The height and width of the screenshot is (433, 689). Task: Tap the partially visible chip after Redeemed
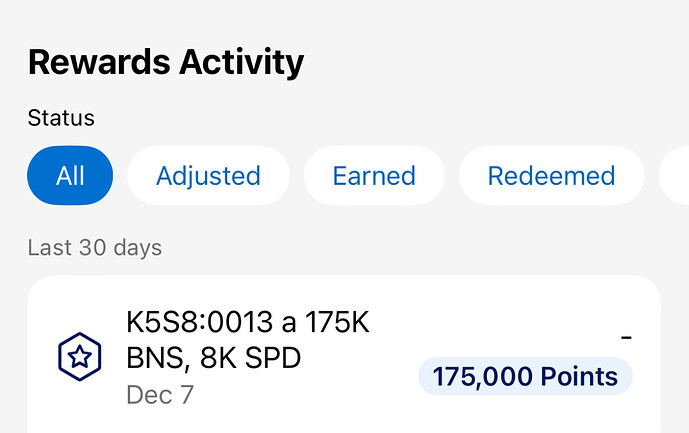[x=676, y=176]
